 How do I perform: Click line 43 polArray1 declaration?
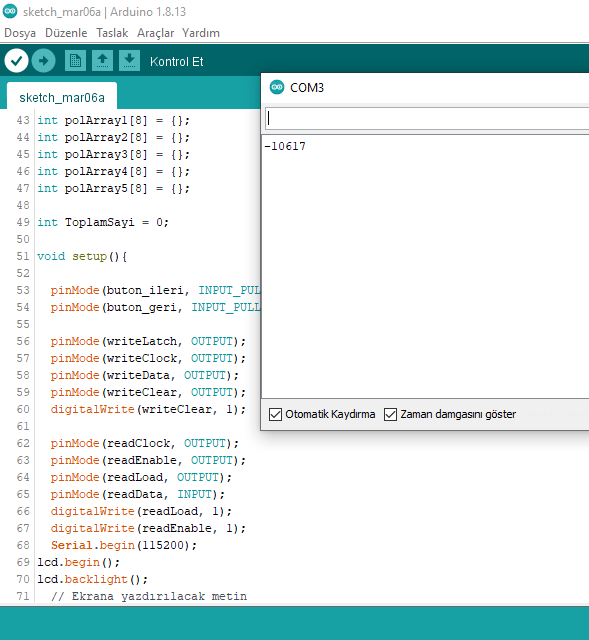pos(113,120)
